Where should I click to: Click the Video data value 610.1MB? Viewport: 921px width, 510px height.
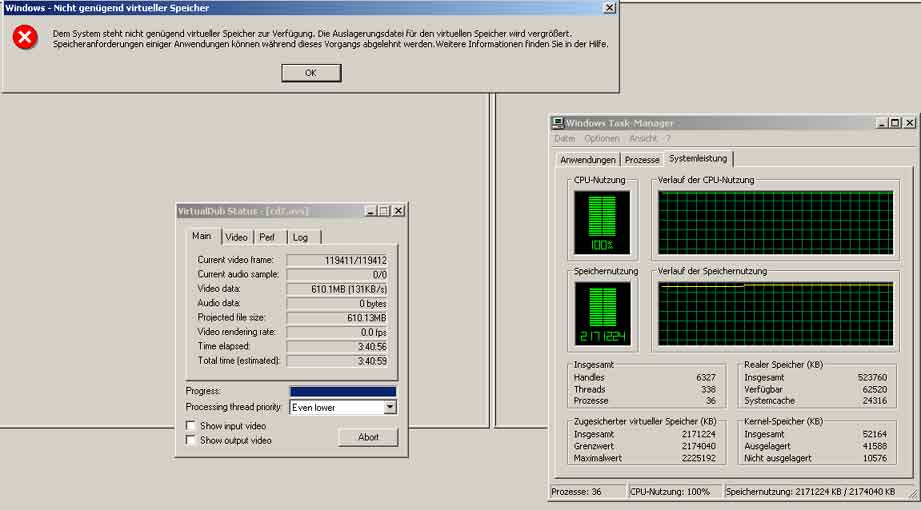[337, 289]
